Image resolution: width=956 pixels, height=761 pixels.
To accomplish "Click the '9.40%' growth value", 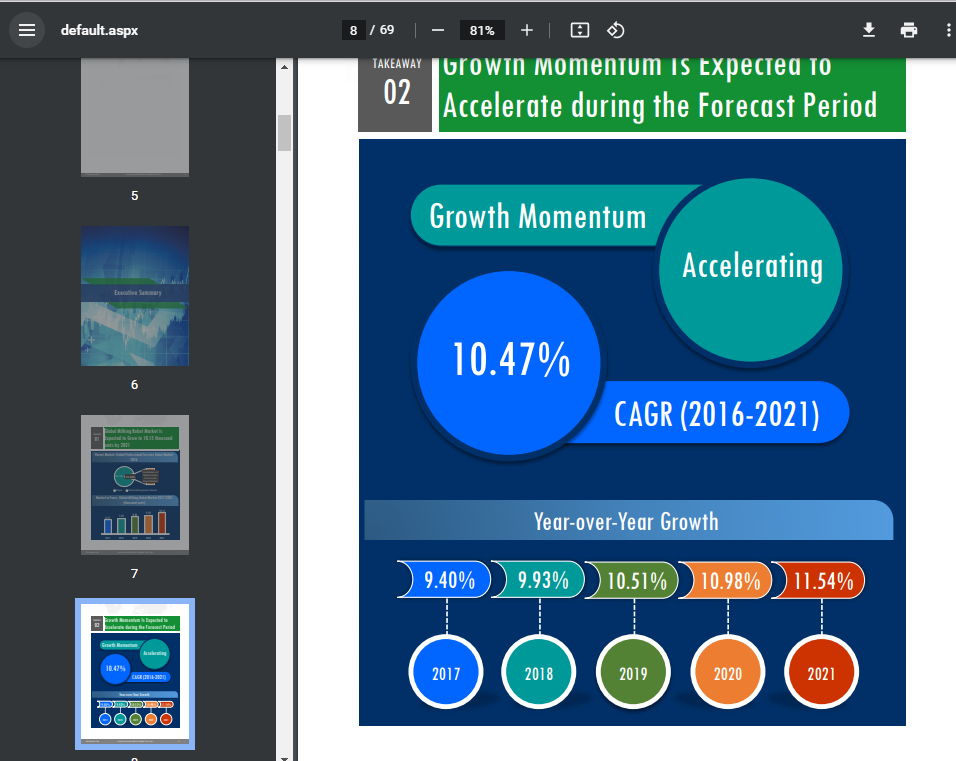I will pos(449,580).
